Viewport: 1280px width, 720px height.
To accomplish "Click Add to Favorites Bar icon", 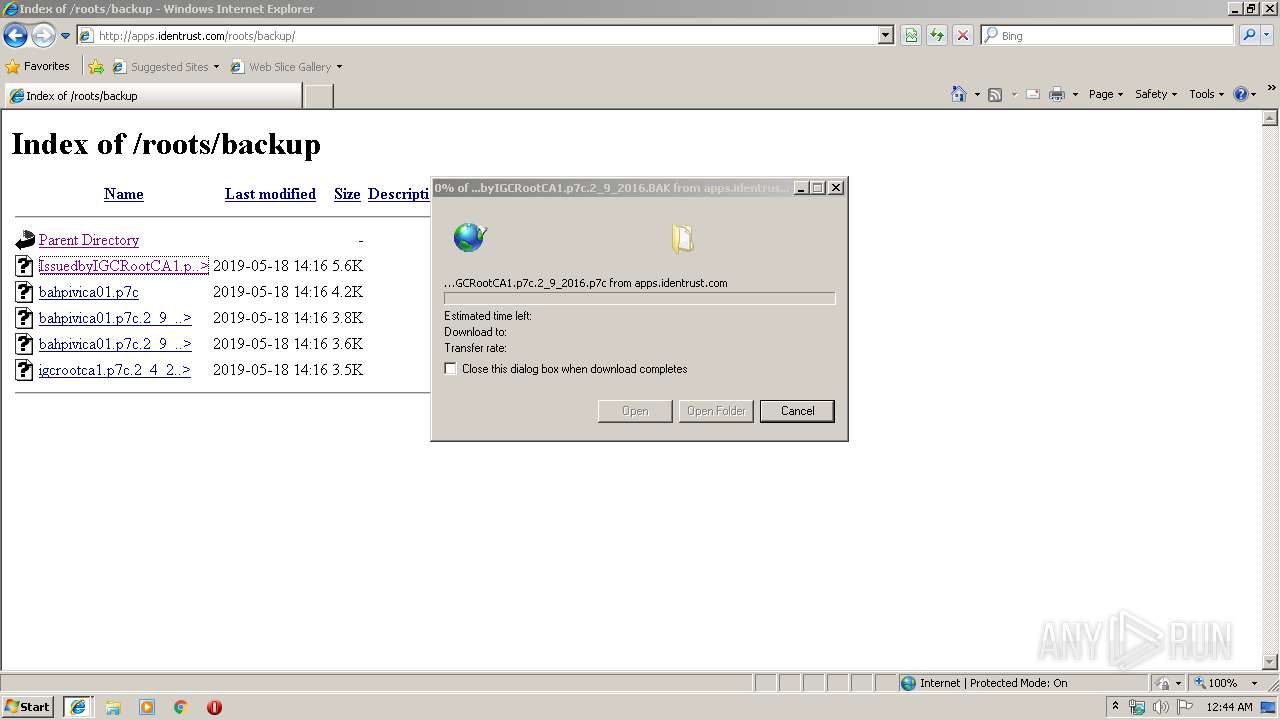I will click(x=96, y=67).
